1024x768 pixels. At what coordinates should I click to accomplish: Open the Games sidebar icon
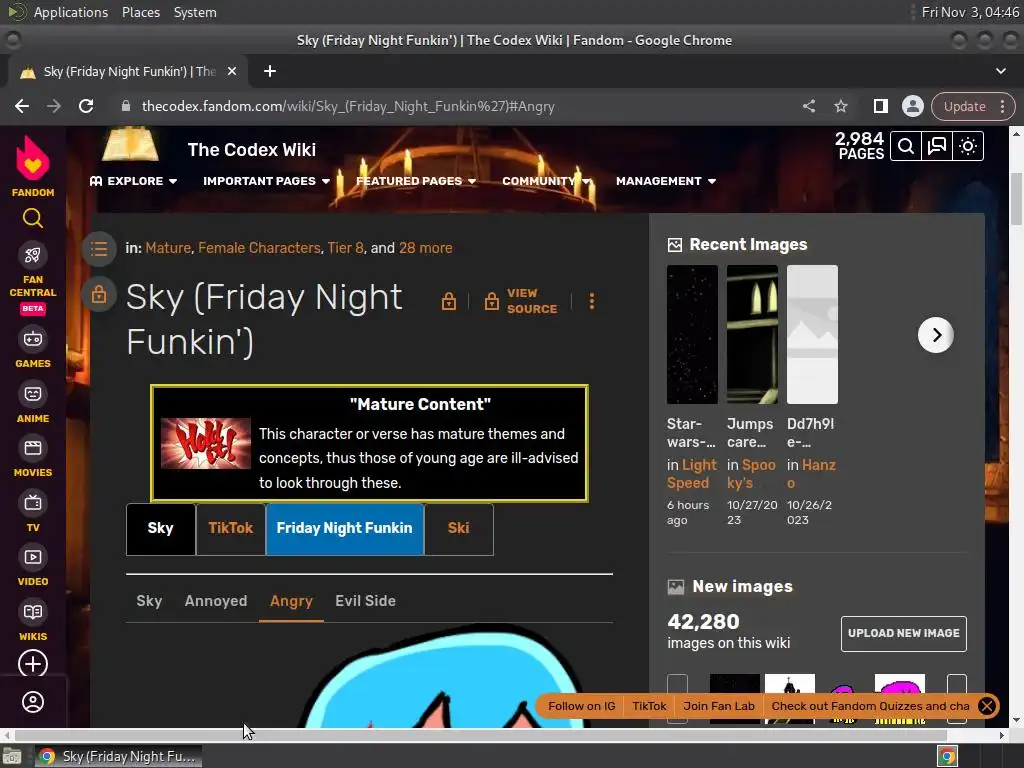33,340
